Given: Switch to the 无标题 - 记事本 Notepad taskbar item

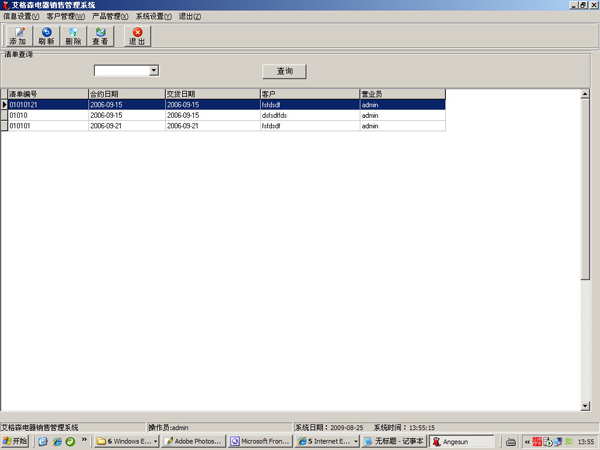Looking at the screenshot, I should (x=394, y=441).
